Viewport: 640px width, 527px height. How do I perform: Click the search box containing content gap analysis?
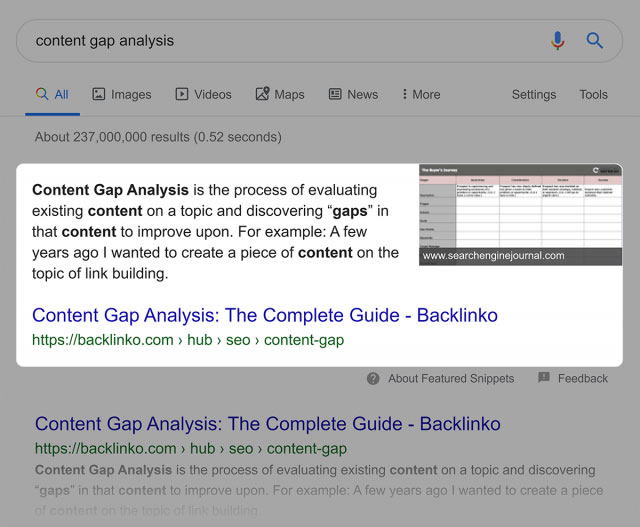tap(319, 41)
